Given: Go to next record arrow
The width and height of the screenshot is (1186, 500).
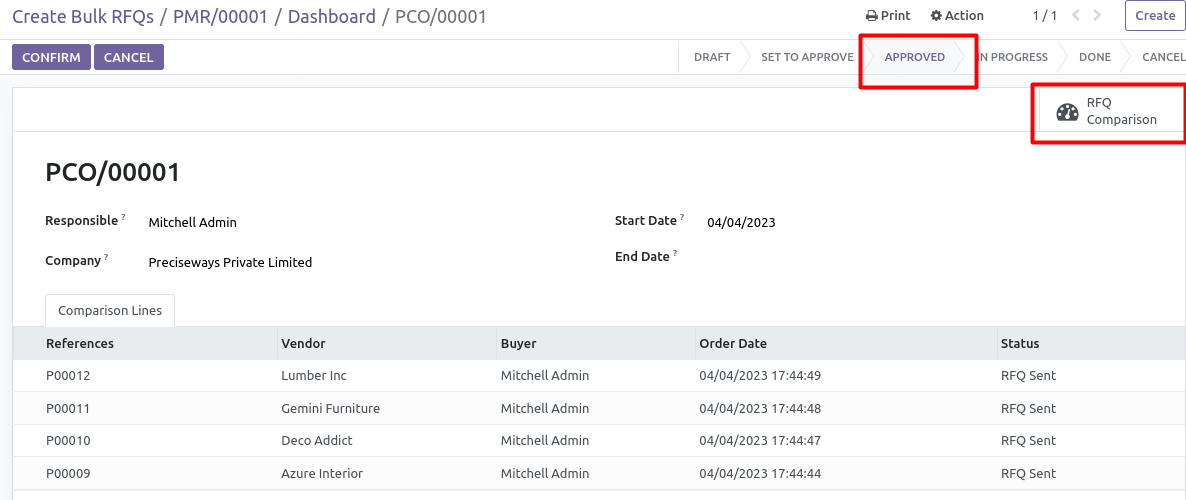Looking at the screenshot, I should coord(1098,15).
